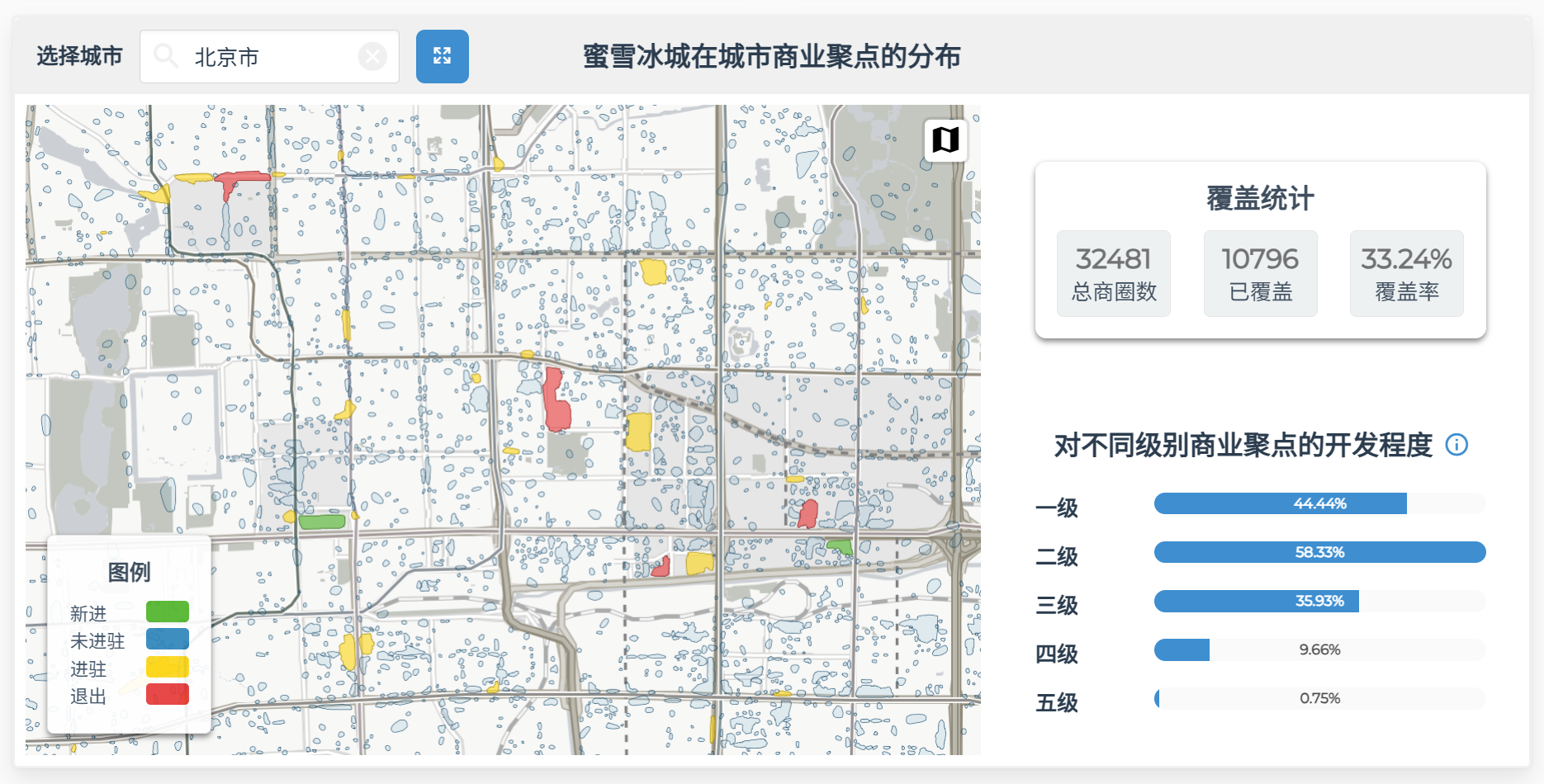Click the 图例 legend title

click(129, 572)
